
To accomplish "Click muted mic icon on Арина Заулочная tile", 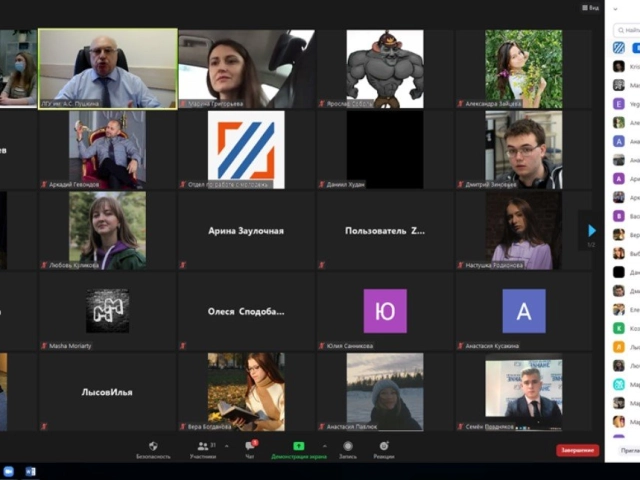I will click(183, 265).
